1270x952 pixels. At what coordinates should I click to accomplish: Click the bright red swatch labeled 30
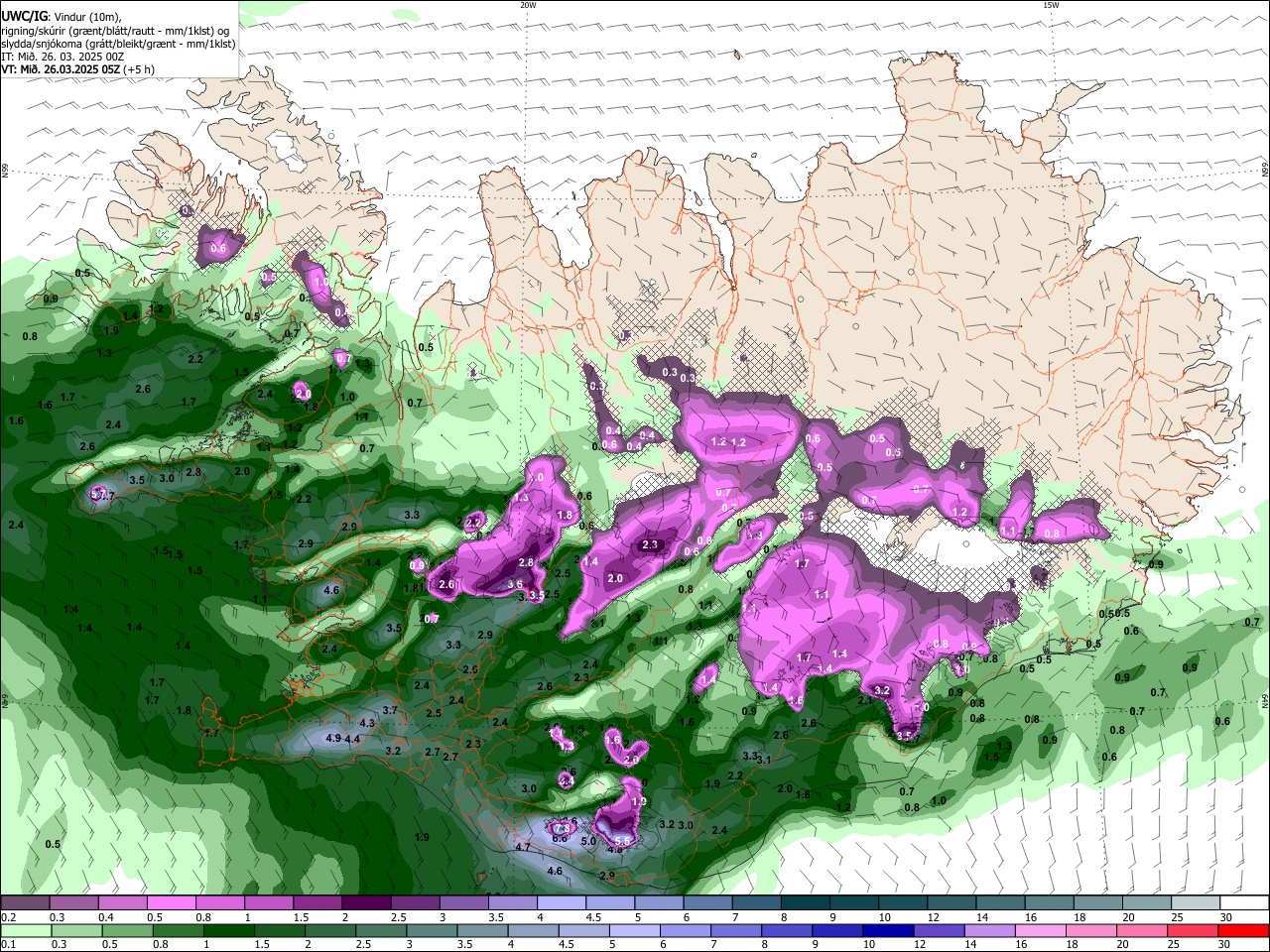[1243, 931]
